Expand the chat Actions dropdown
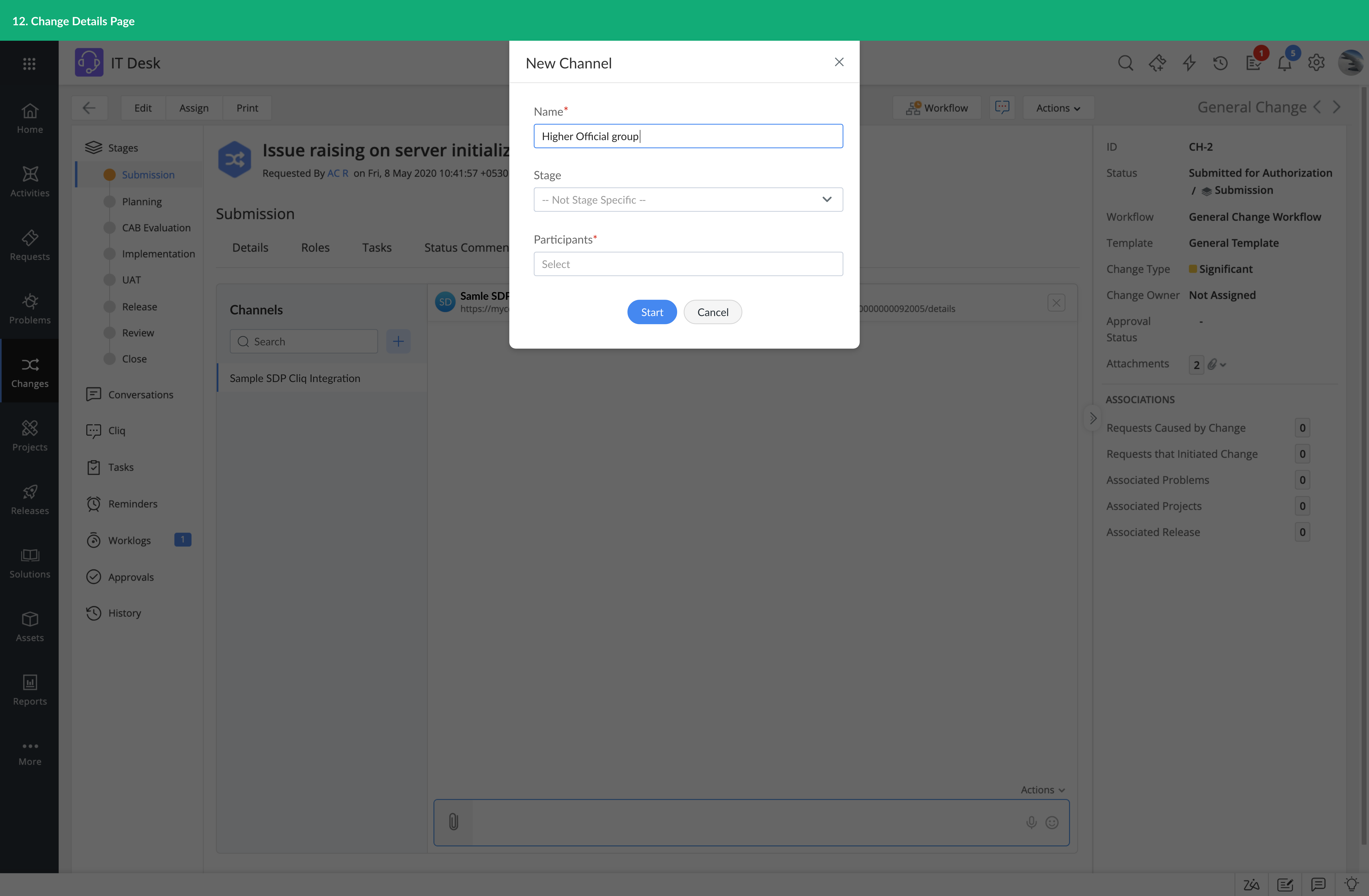The image size is (1369, 896). pyautogui.click(x=1043, y=790)
